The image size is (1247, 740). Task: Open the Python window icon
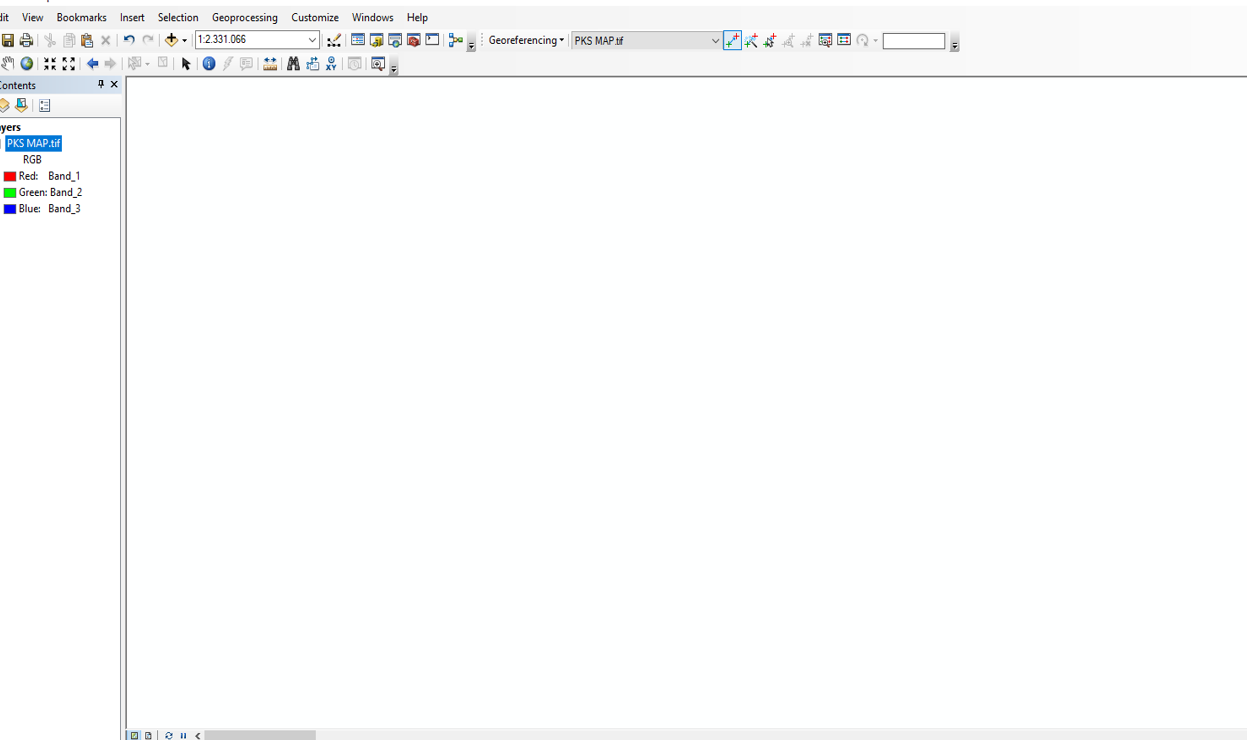[x=432, y=41]
